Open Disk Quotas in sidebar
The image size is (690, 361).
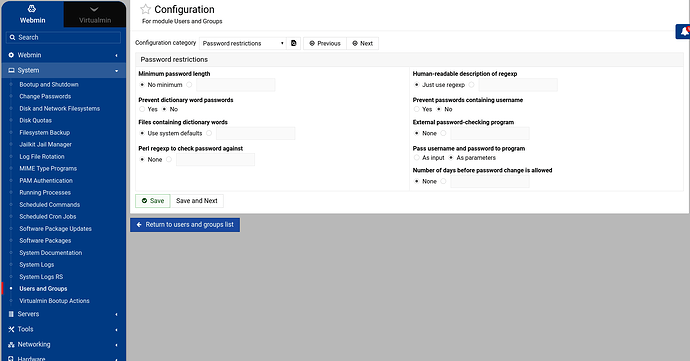pos(35,120)
